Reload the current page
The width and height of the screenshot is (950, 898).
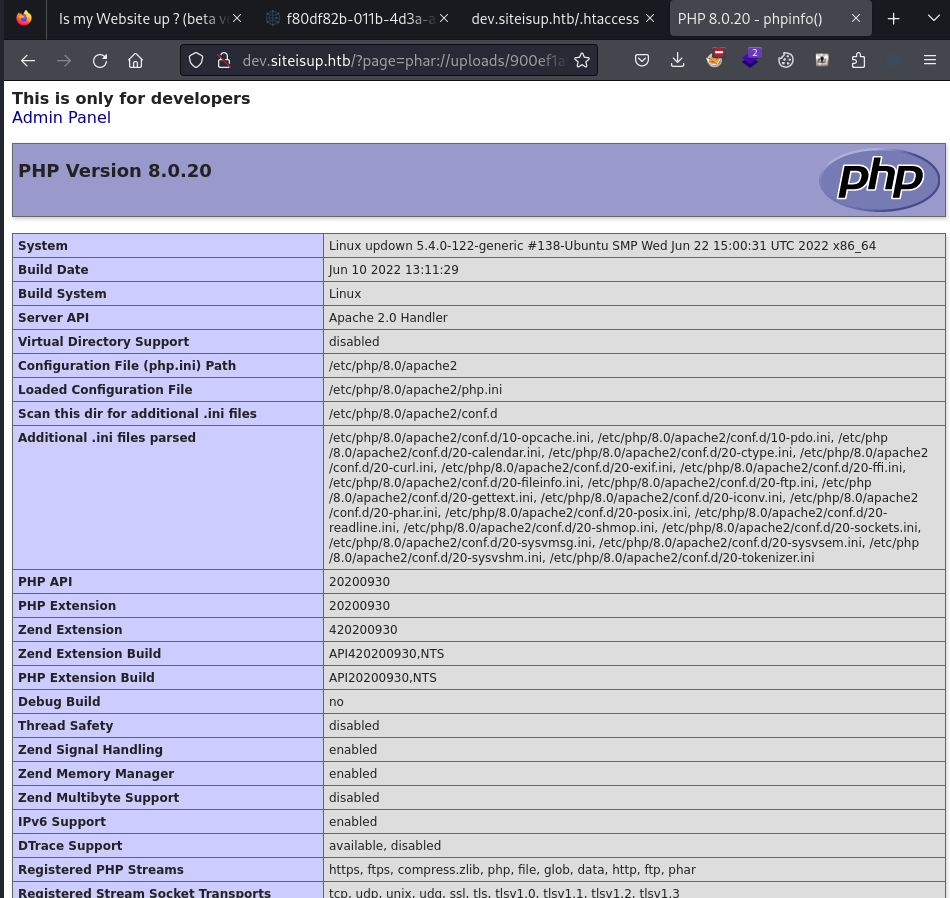click(100, 60)
